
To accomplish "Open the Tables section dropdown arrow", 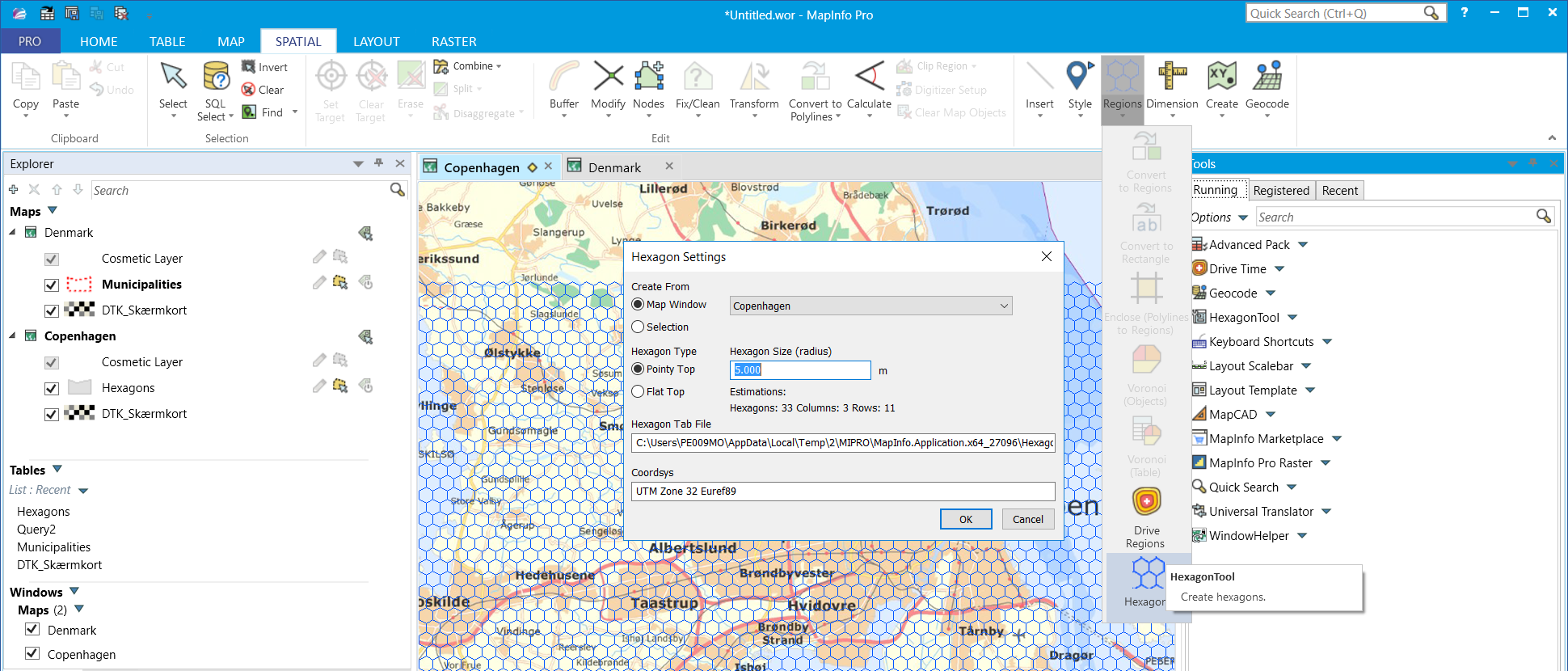I will 57,469.
